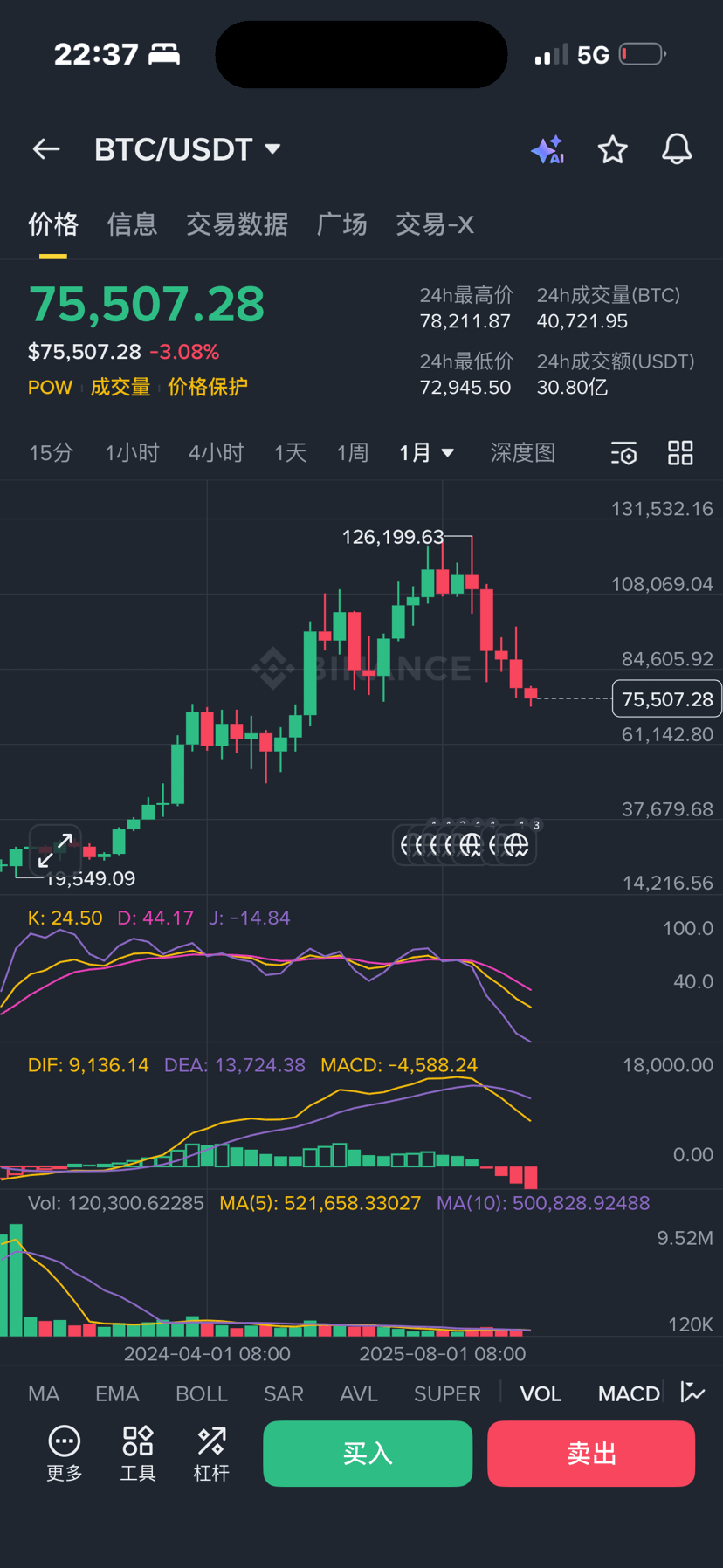Toggle the MA indicator
The height and width of the screenshot is (1568, 723).
coord(44,1393)
